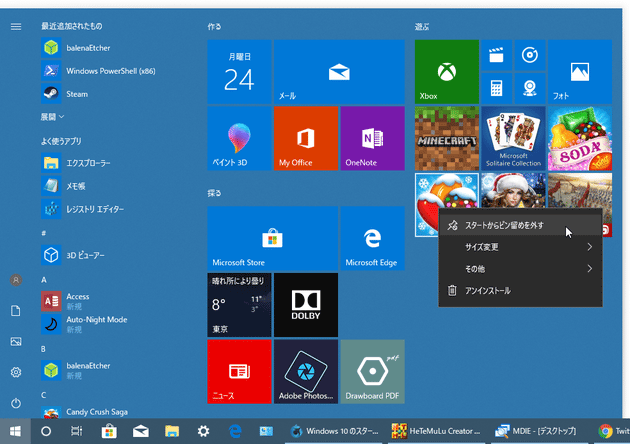This screenshot has width=630, height=444.
Task: Open the Minecraft tile
Action: click(447, 138)
